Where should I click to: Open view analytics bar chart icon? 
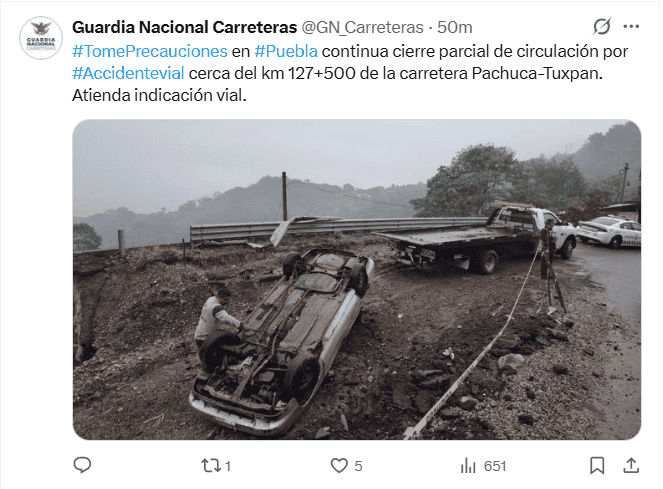(468, 466)
